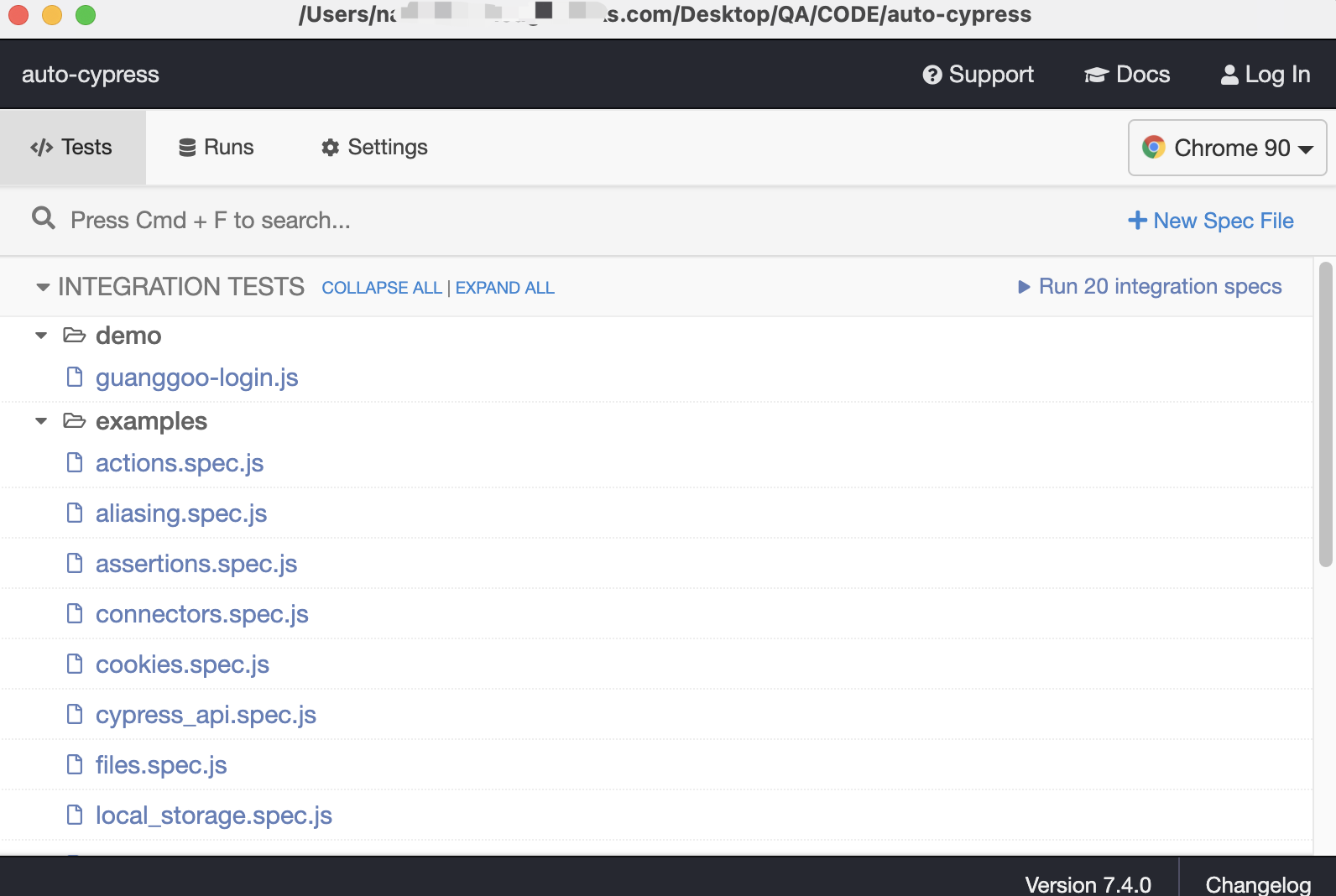Collapse the demo folder arrow
This screenshot has width=1336, height=896.
click(x=41, y=336)
